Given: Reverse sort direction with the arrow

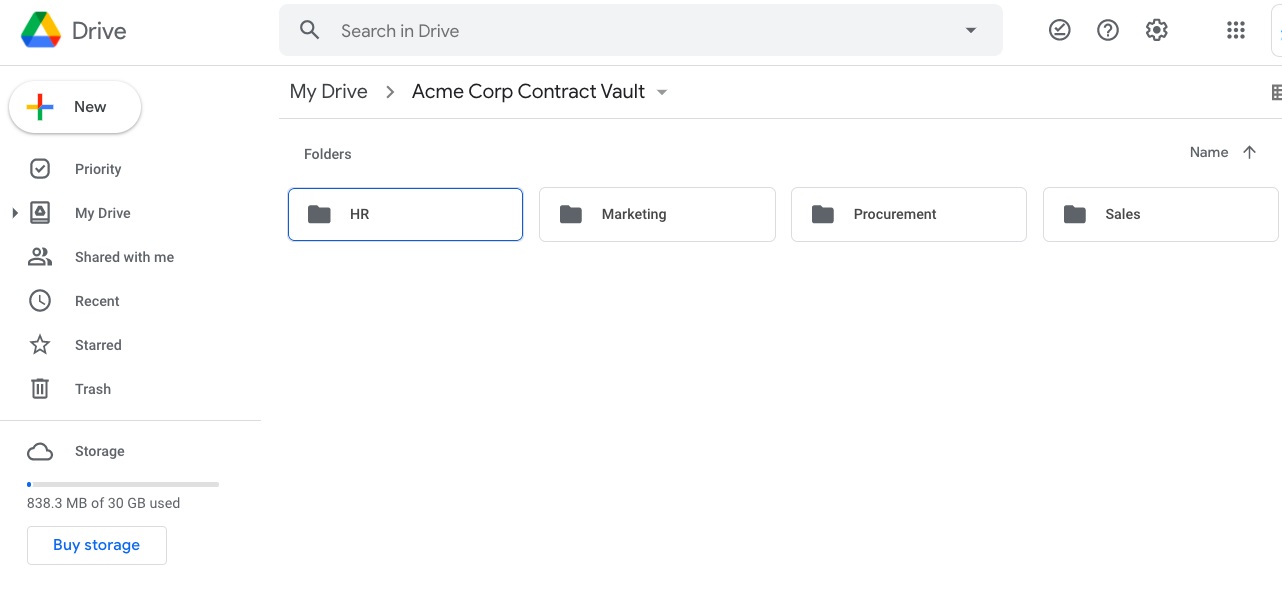Looking at the screenshot, I should tap(1249, 152).
